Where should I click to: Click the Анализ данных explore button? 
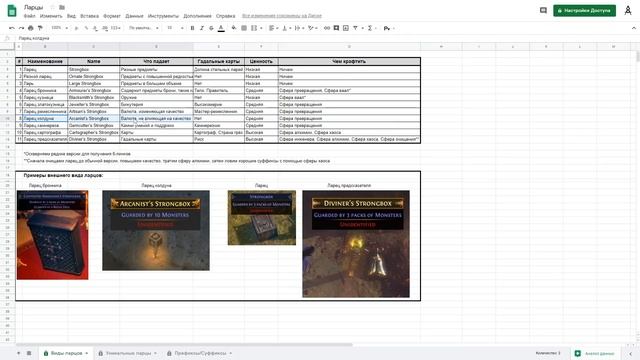[595, 353]
